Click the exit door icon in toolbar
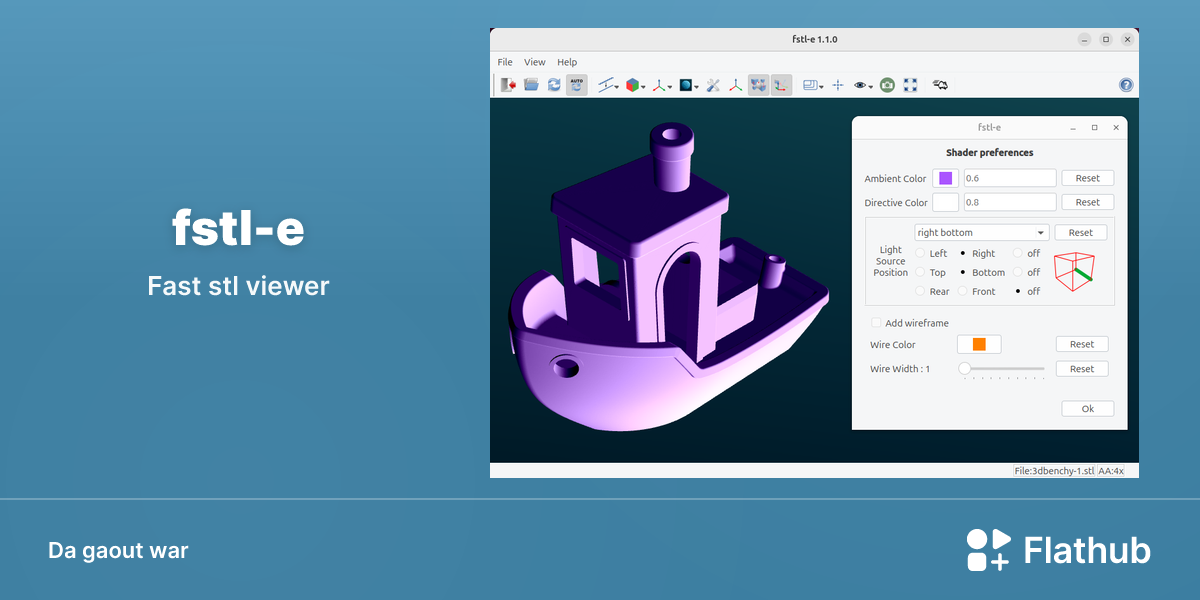1200x600 pixels. tap(508, 85)
